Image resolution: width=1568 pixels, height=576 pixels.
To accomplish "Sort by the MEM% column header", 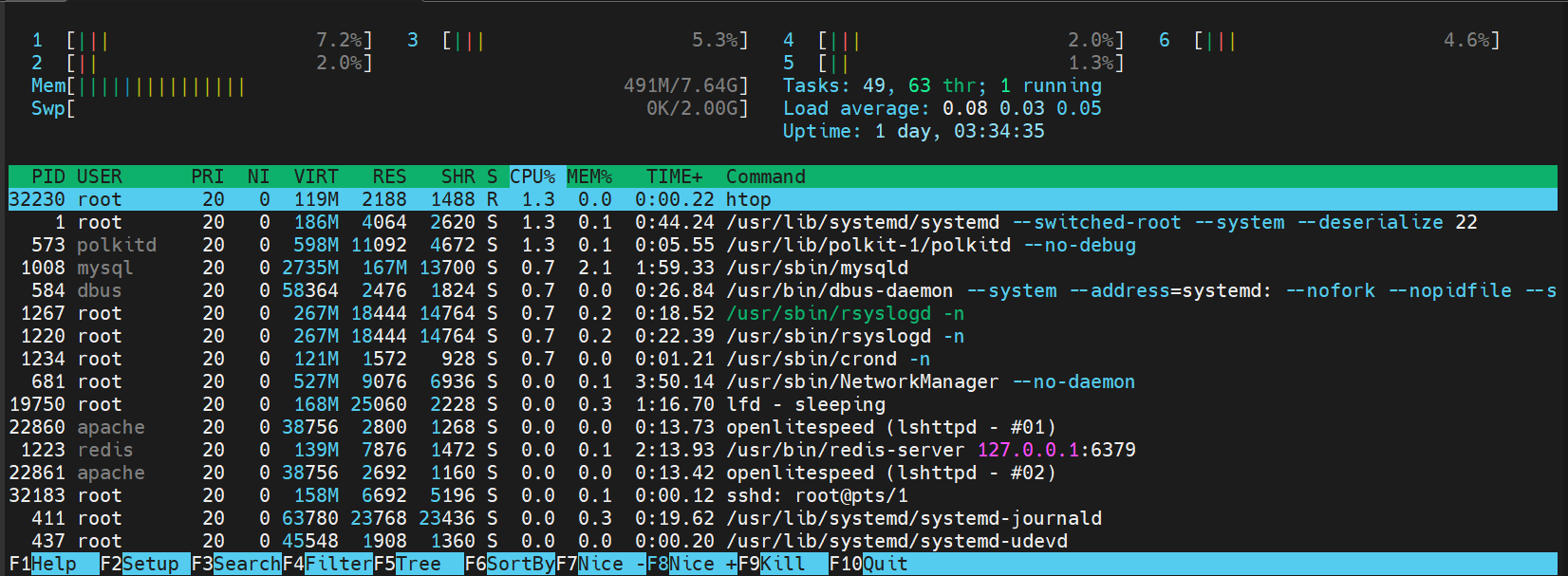I will [589, 177].
